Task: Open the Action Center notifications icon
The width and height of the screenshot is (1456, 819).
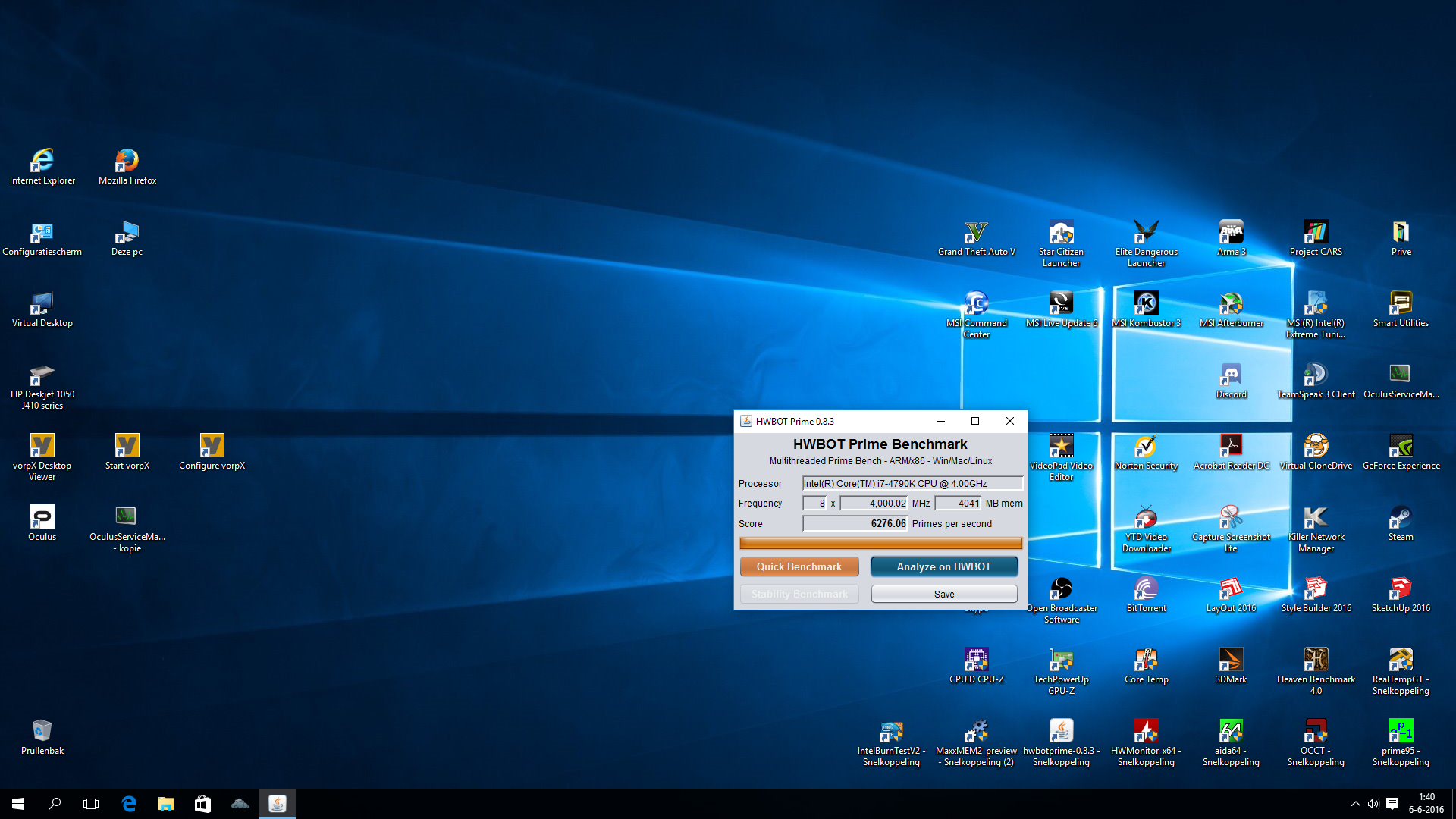Action: coord(1392,804)
